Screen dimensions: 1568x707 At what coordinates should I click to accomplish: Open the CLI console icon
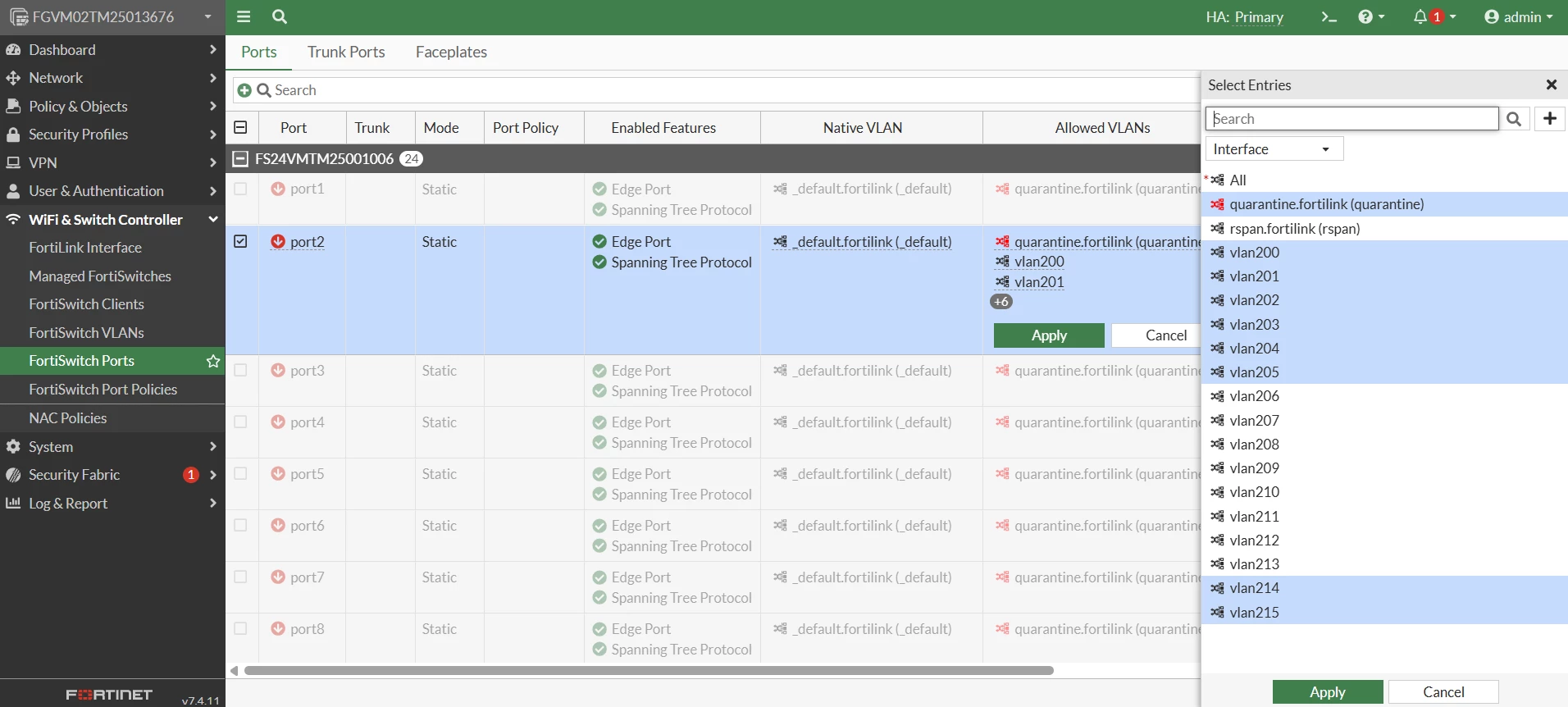[1329, 16]
